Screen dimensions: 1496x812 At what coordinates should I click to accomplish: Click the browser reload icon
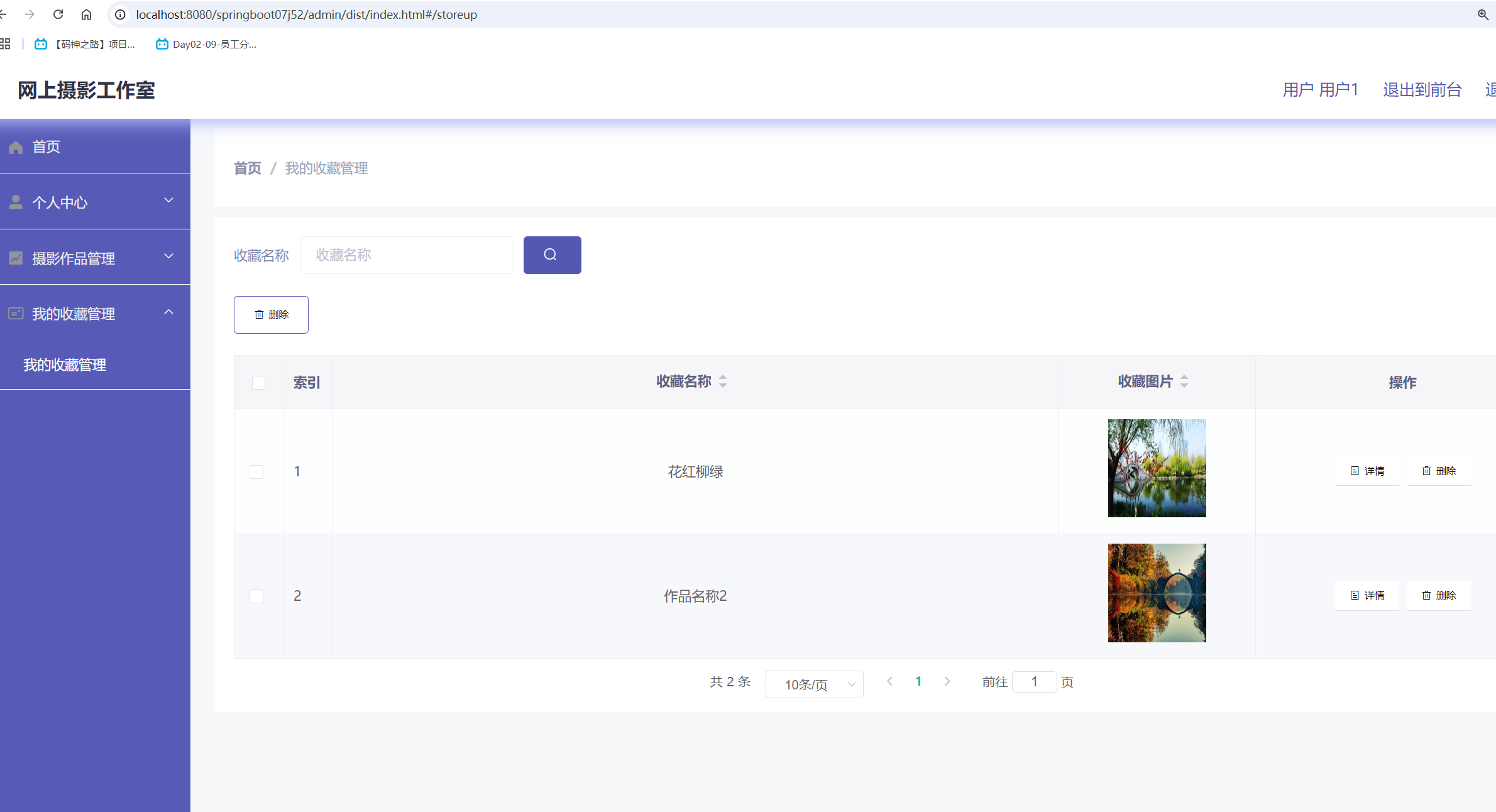(x=58, y=14)
